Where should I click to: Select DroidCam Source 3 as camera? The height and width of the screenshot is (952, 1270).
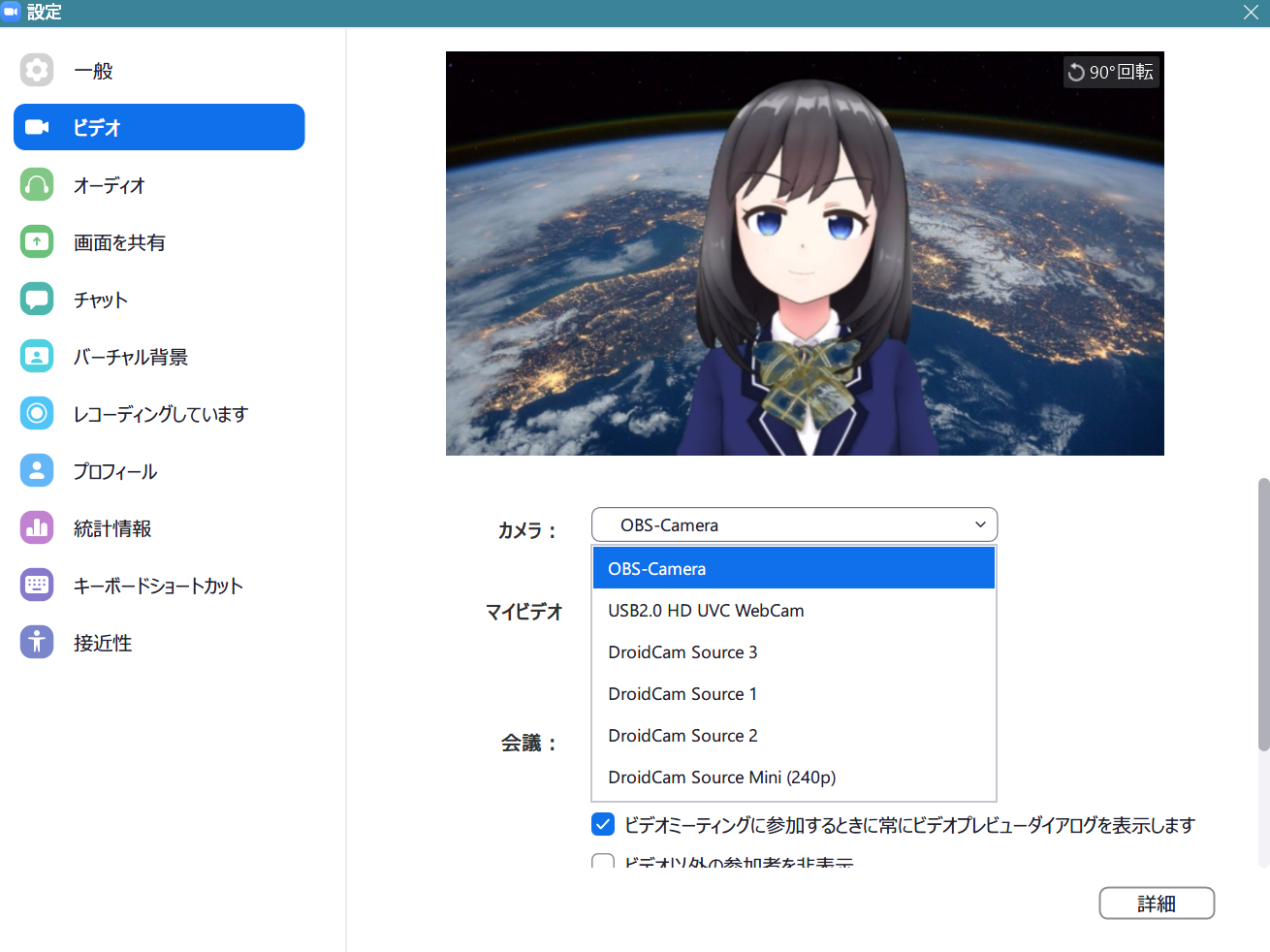683,651
